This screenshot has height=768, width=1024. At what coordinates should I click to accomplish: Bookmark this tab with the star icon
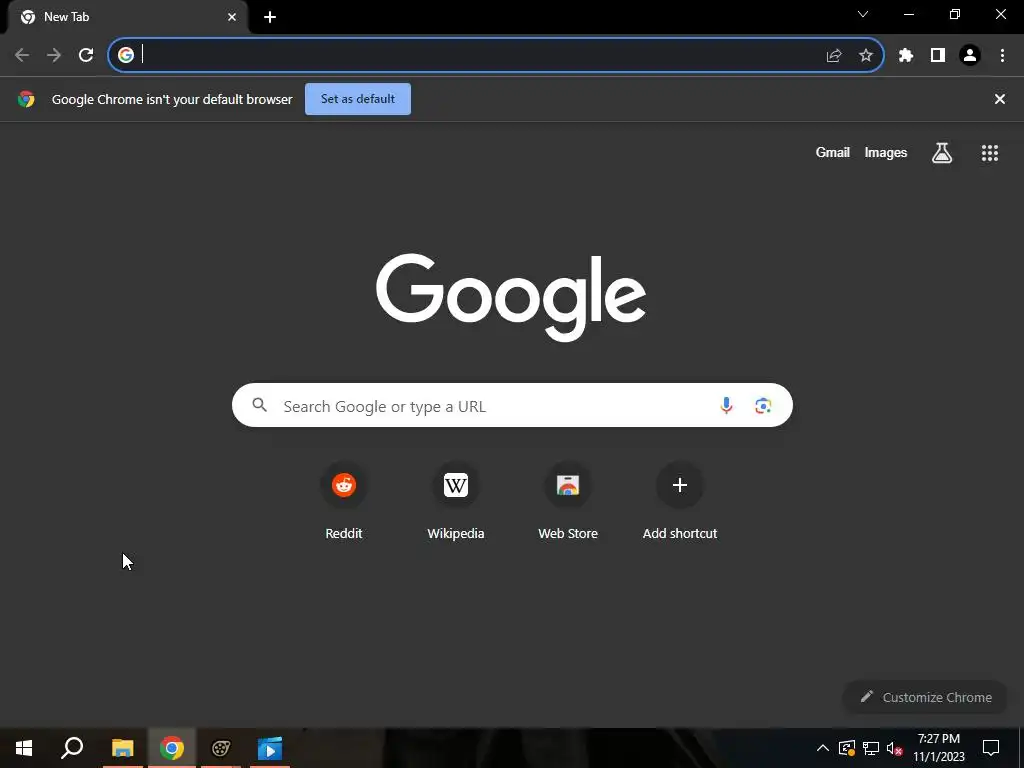coord(866,56)
